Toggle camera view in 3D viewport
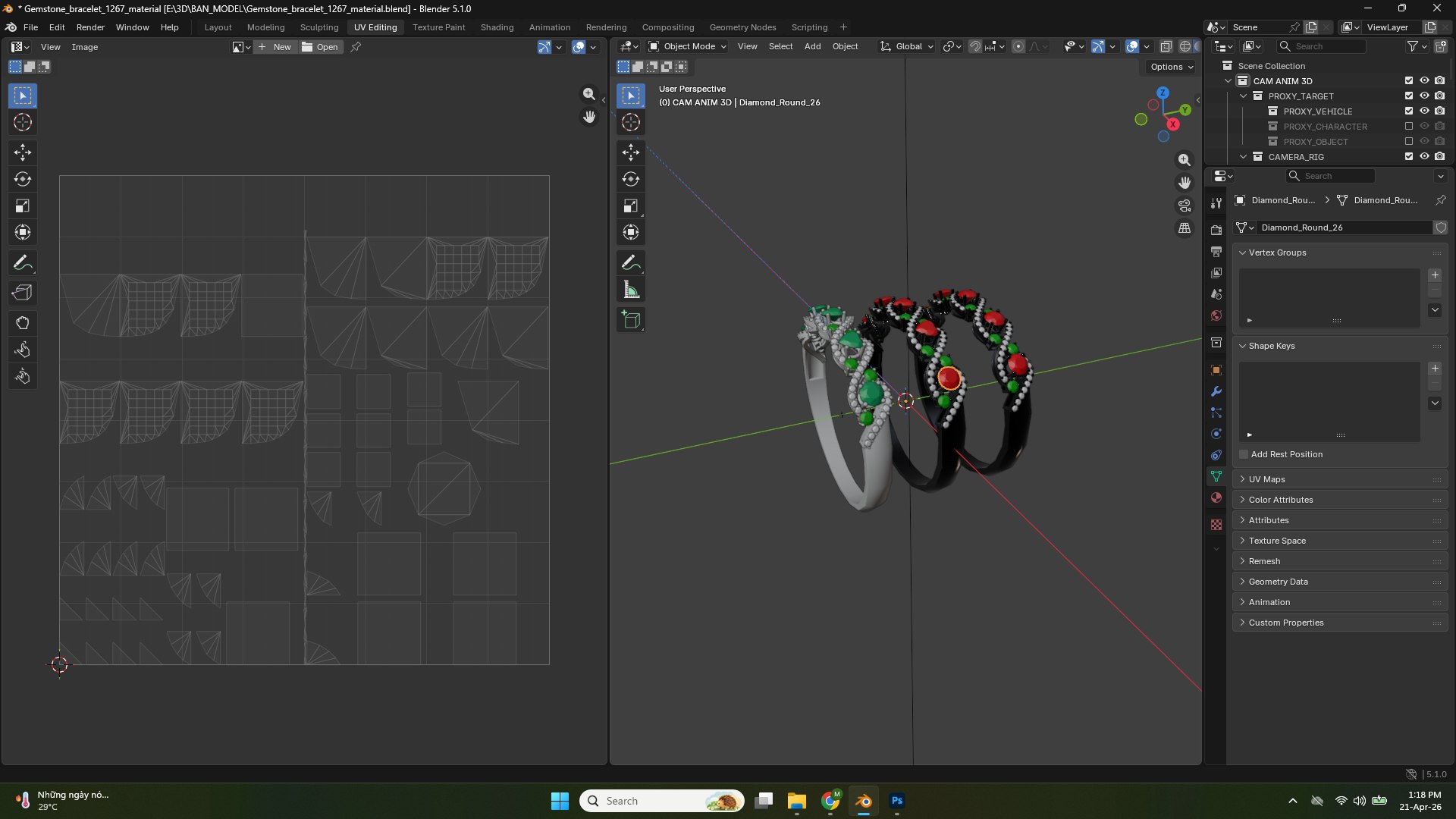 coord(1185,206)
